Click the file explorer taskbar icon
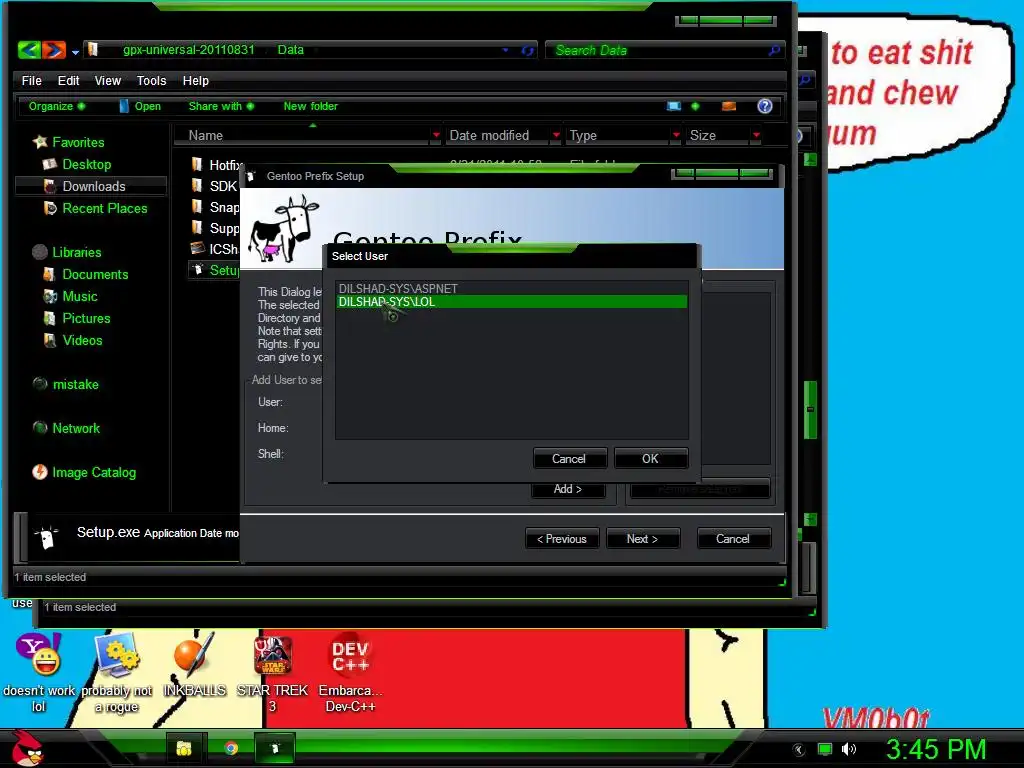The height and width of the screenshot is (768, 1024). pyautogui.click(x=184, y=748)
